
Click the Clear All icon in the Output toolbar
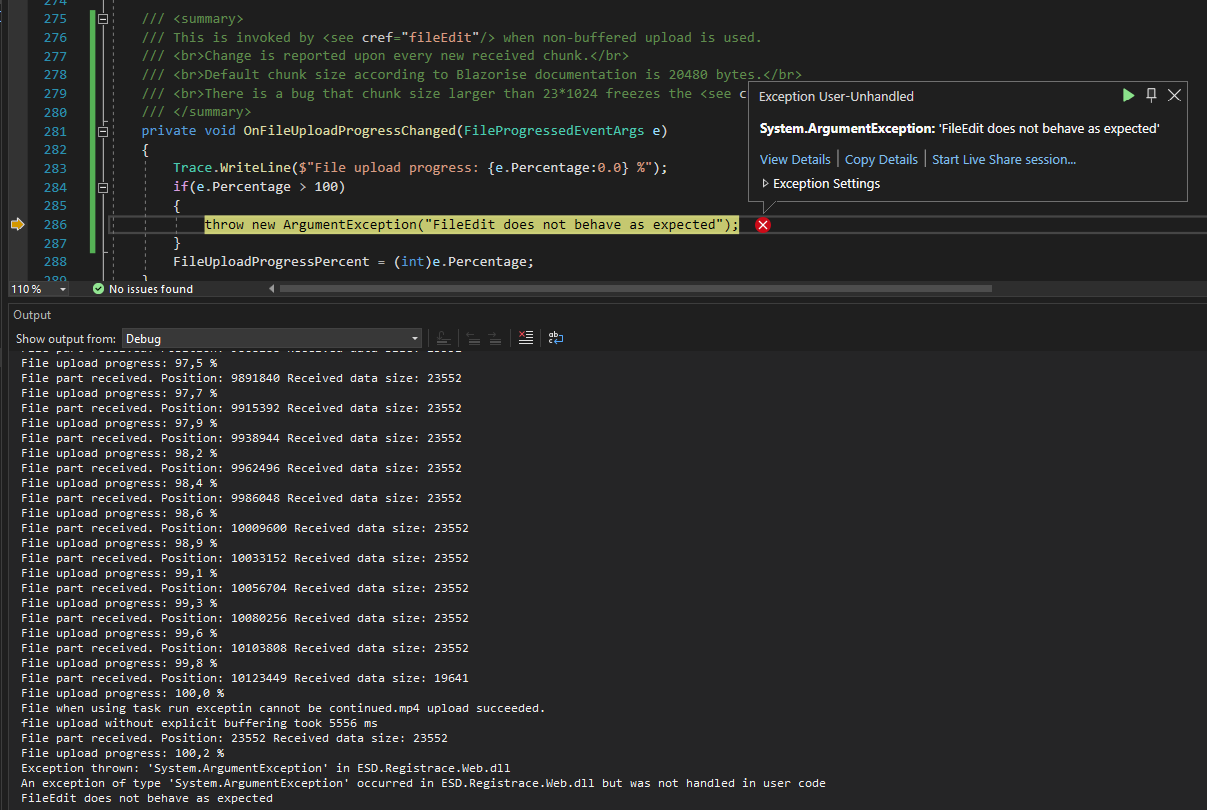pyautogui.click(x=526, y=338)
